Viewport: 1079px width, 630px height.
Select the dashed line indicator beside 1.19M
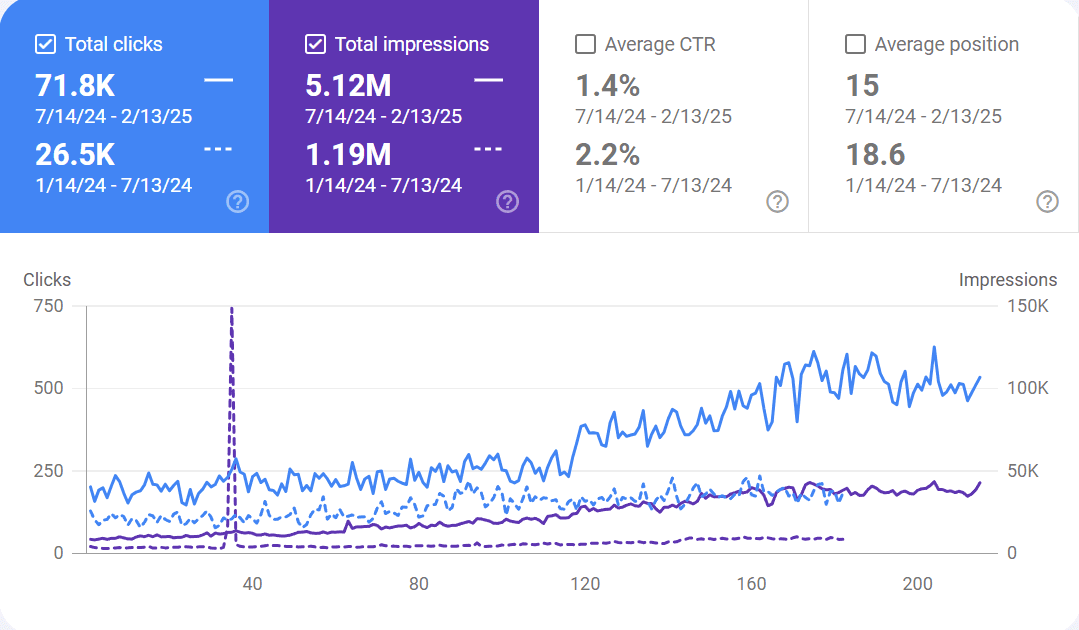tap(487, 148)
